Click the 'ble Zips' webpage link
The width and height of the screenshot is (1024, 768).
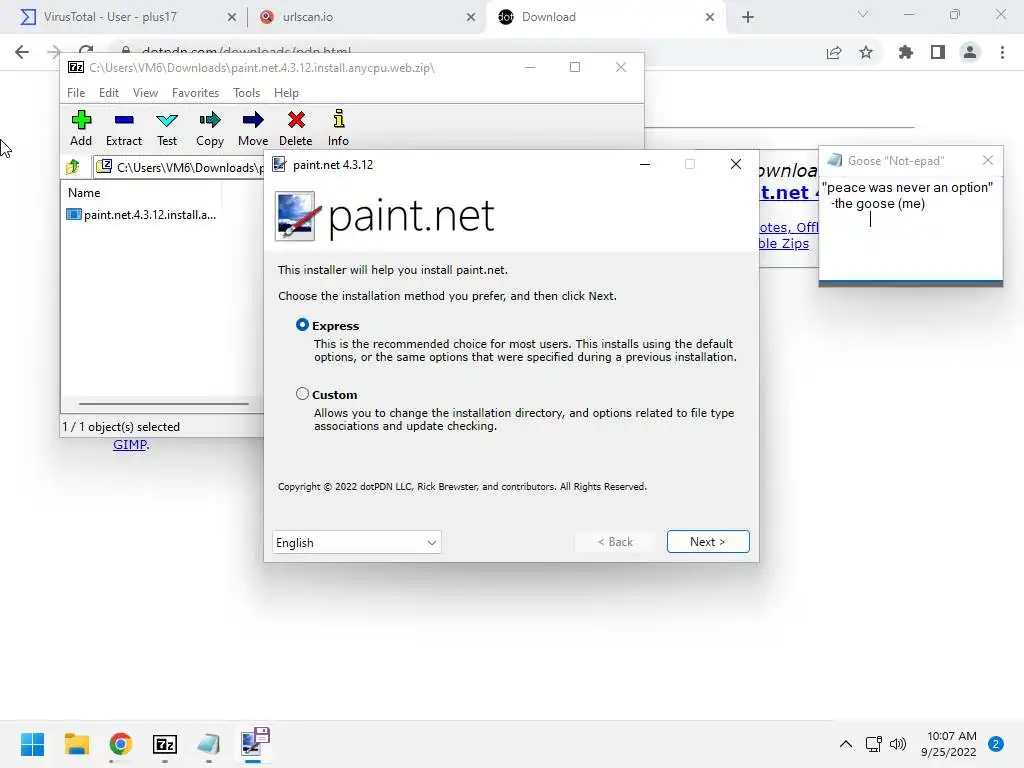(784, 244)
